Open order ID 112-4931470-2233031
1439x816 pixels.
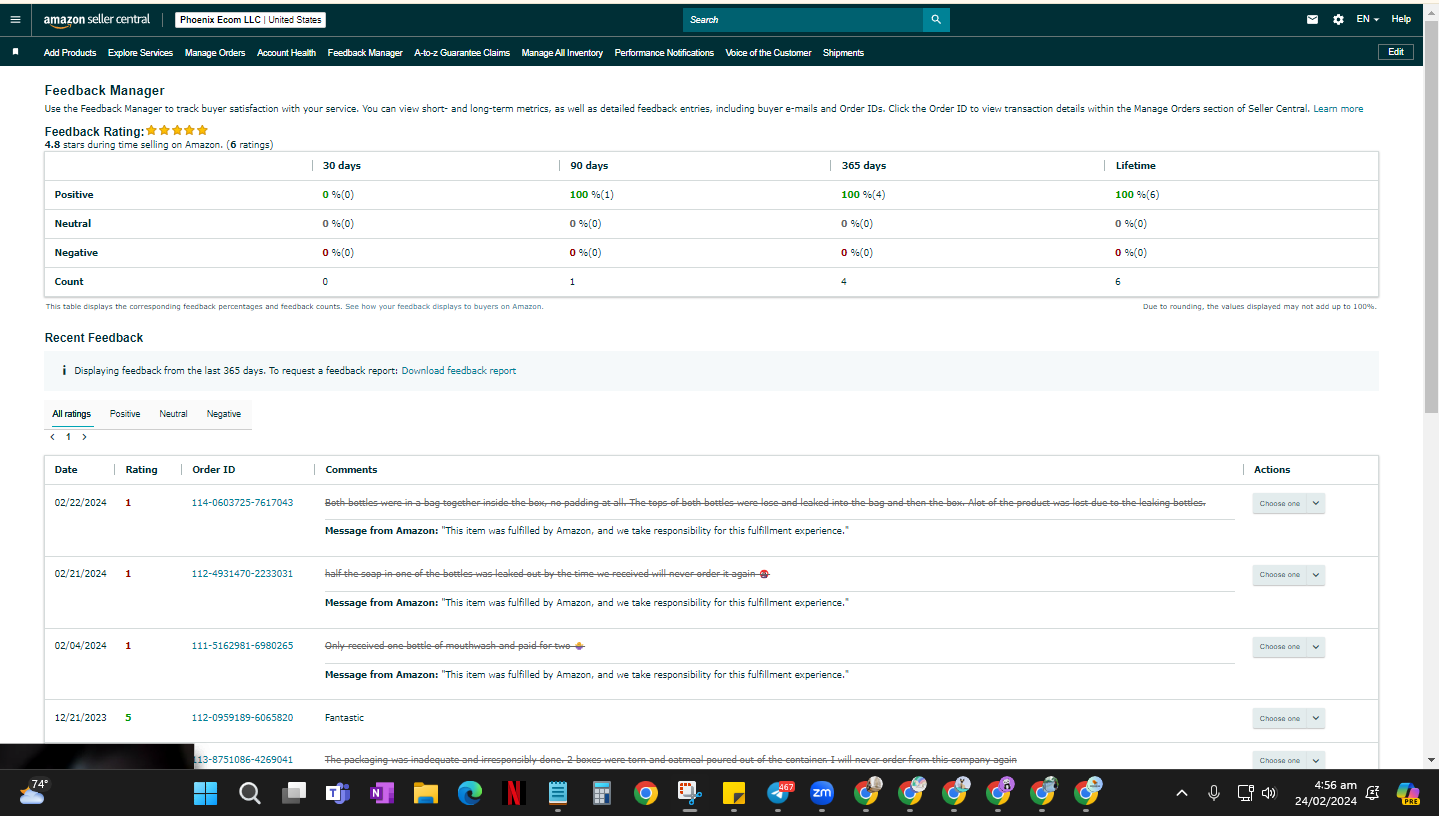click(242, 574)
